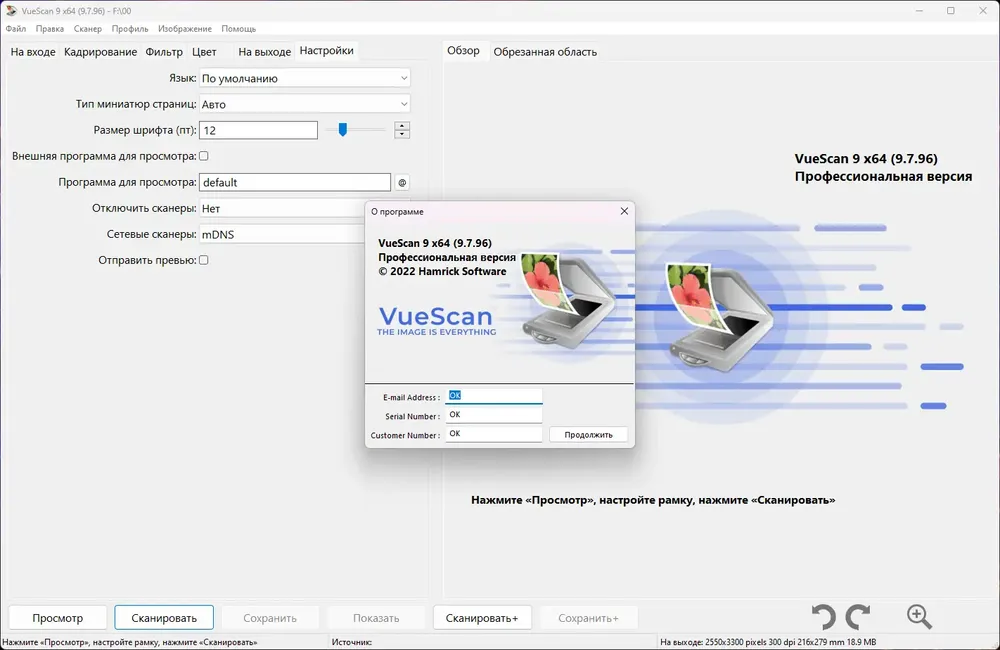Open the Файл menu
The width and height of the screenshot is (1000, 650).
tap(16, 29)
